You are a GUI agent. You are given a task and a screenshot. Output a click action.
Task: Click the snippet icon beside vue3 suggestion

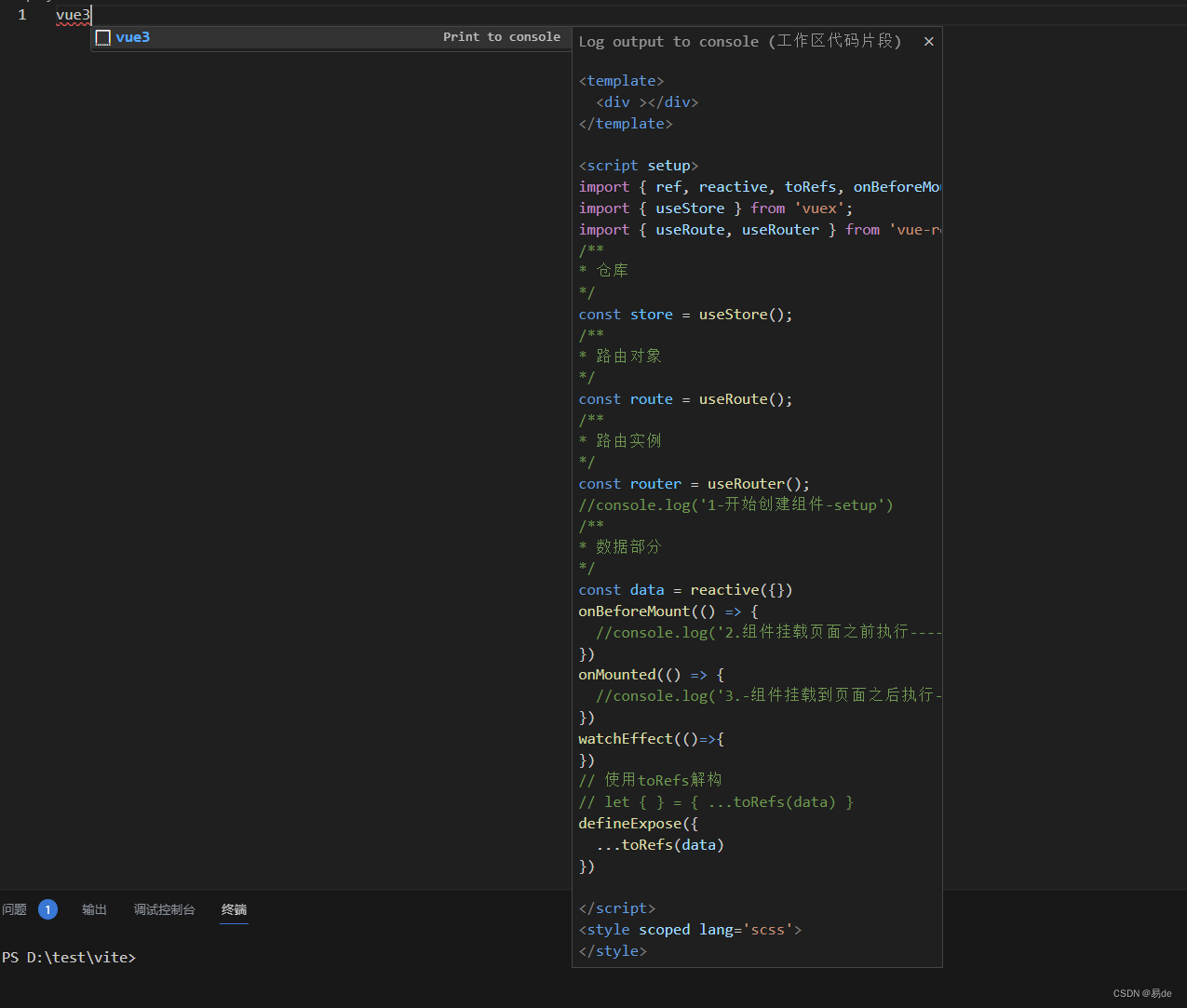click(103, 37)
